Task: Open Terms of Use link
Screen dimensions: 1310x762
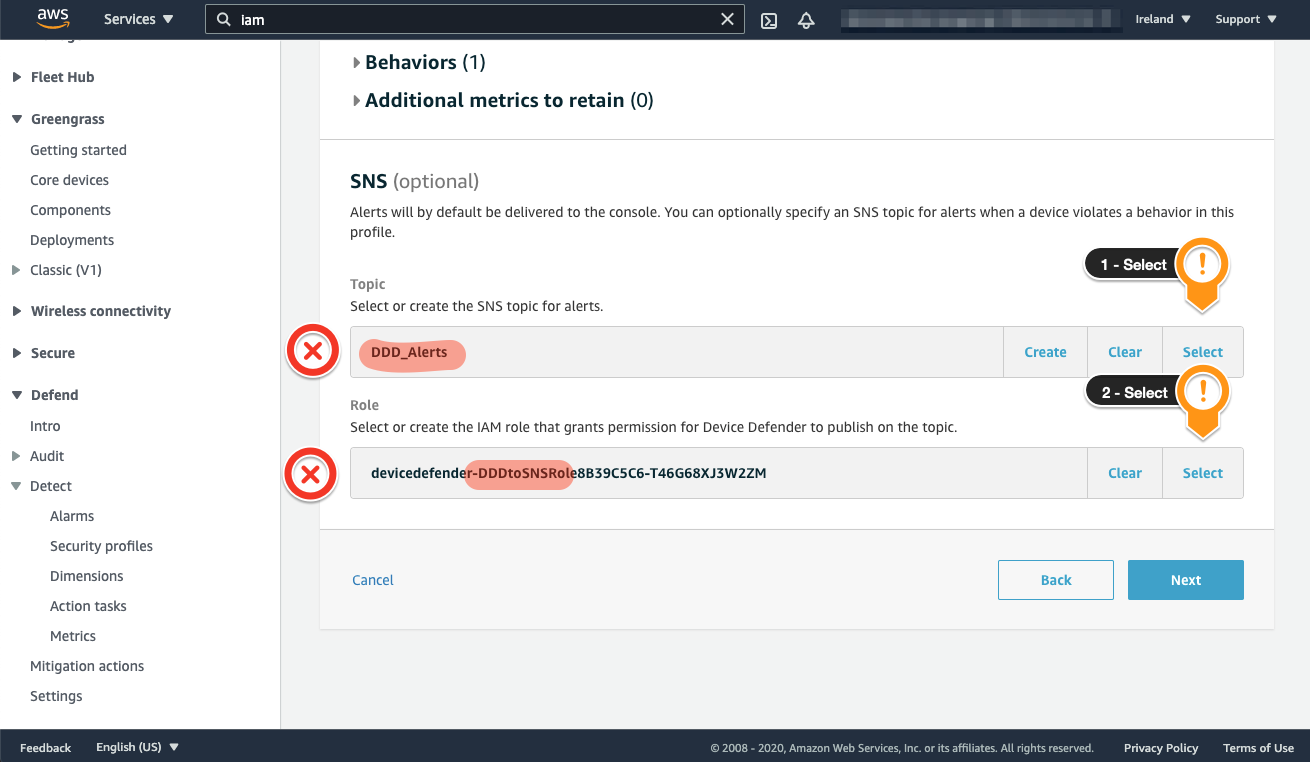Action: (1258, 747)
